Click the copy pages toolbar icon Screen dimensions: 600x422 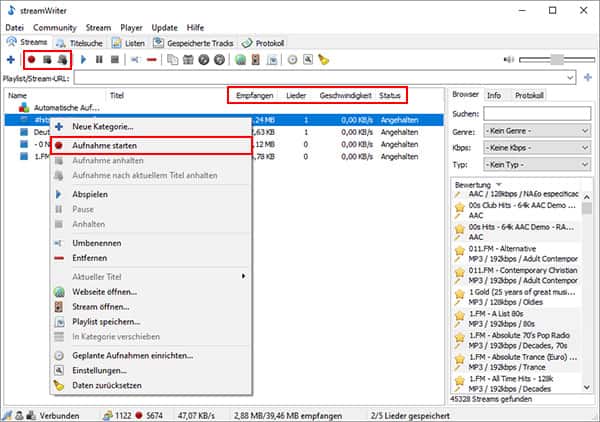tap(173, 60)
